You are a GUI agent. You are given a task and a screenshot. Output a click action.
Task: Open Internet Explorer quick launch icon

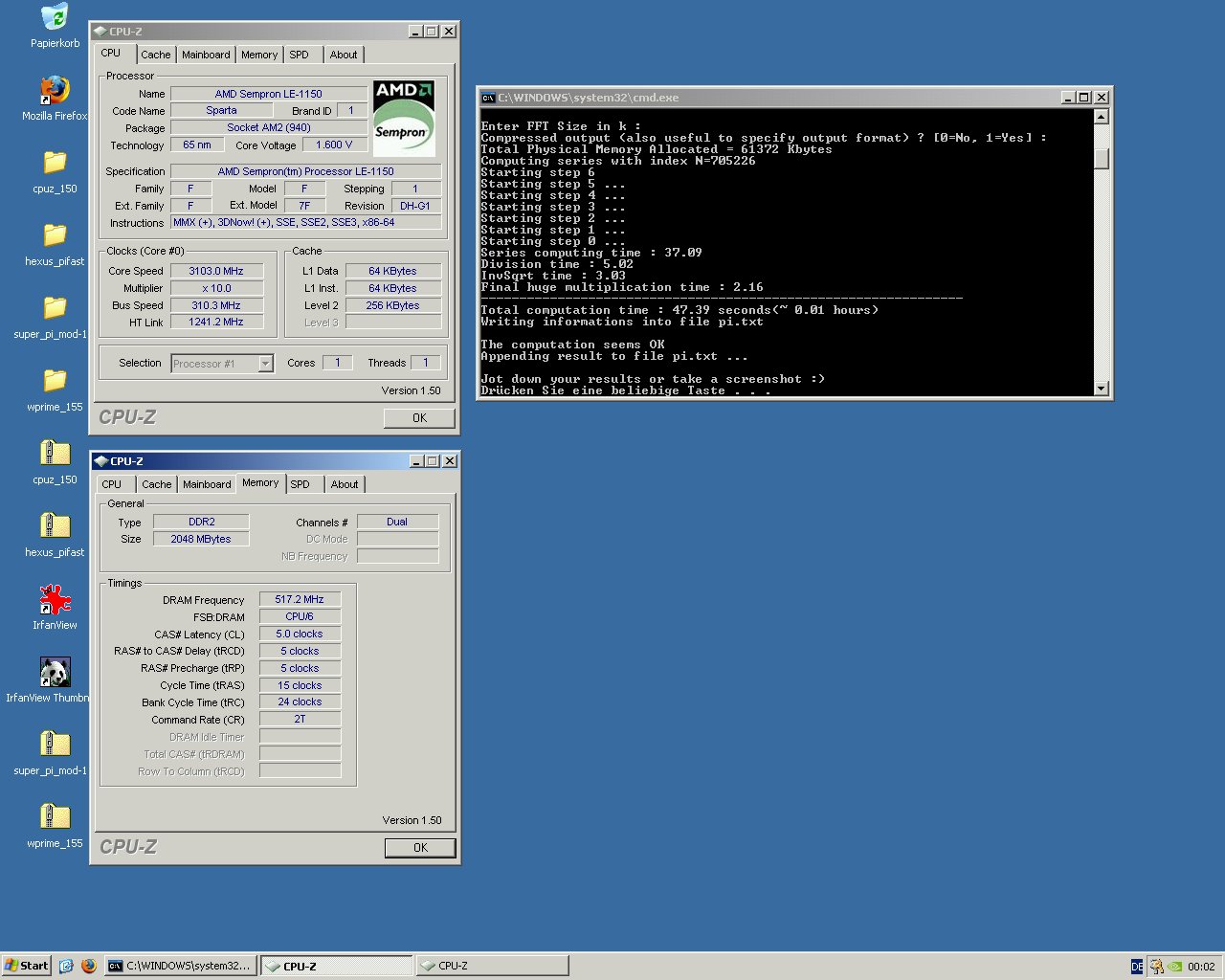click(66, 966)
